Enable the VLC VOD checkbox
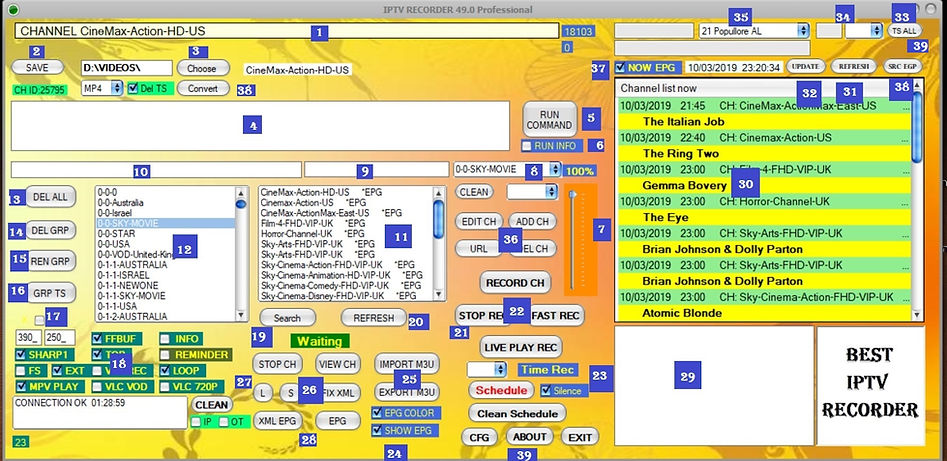 (97, 386)
